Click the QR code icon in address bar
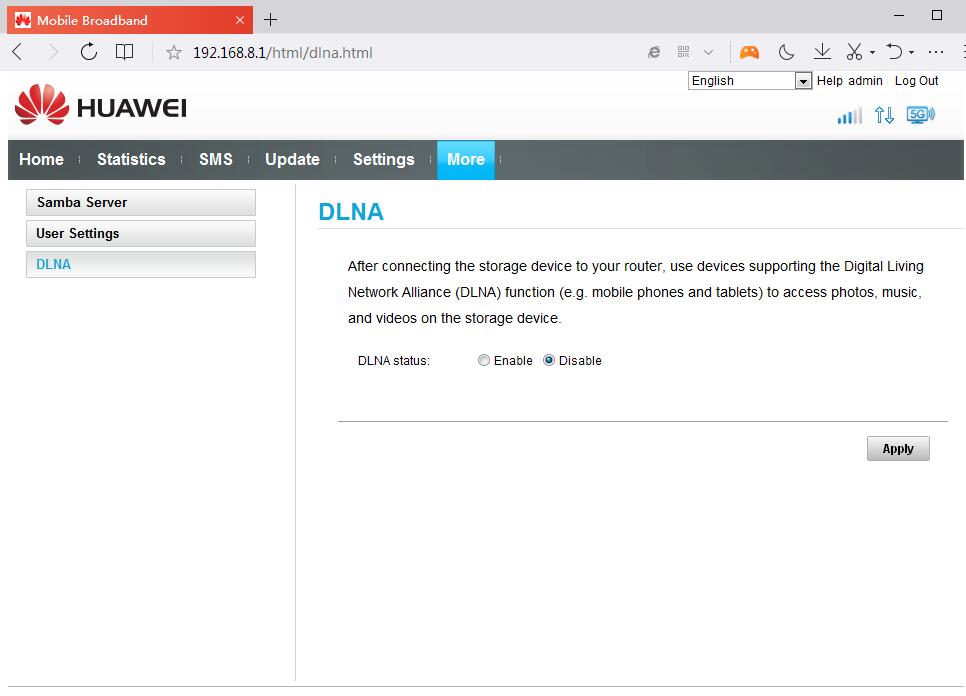966x696 pixels. click(684, 52)
